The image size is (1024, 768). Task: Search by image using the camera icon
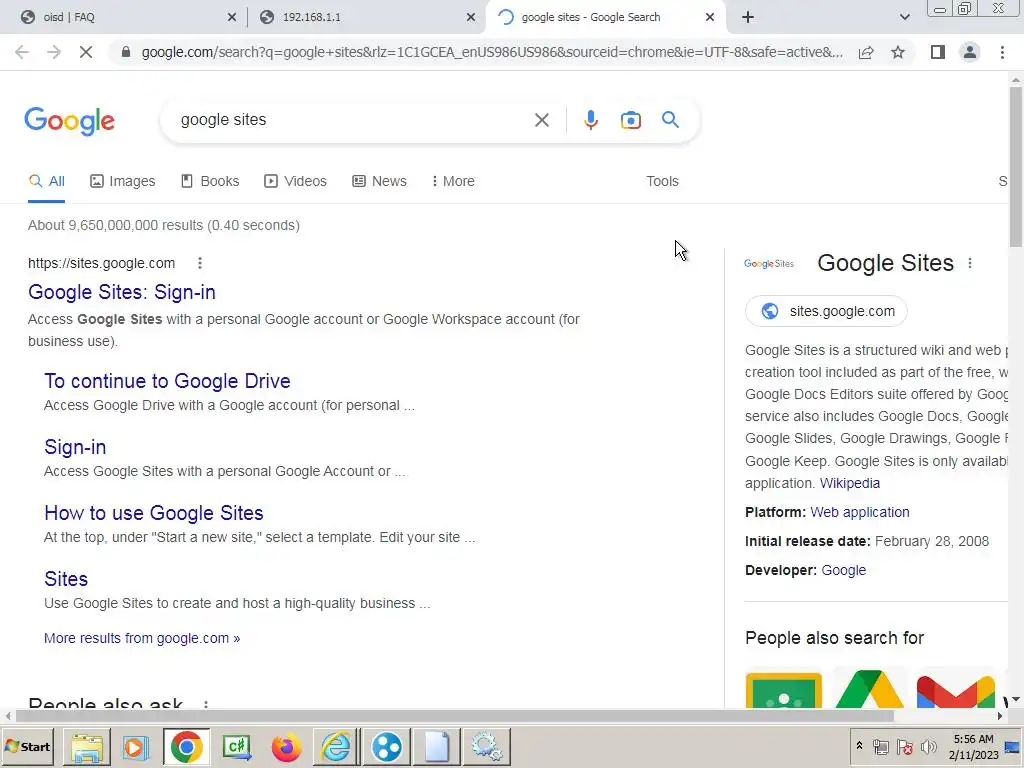[x=630, y=120]
